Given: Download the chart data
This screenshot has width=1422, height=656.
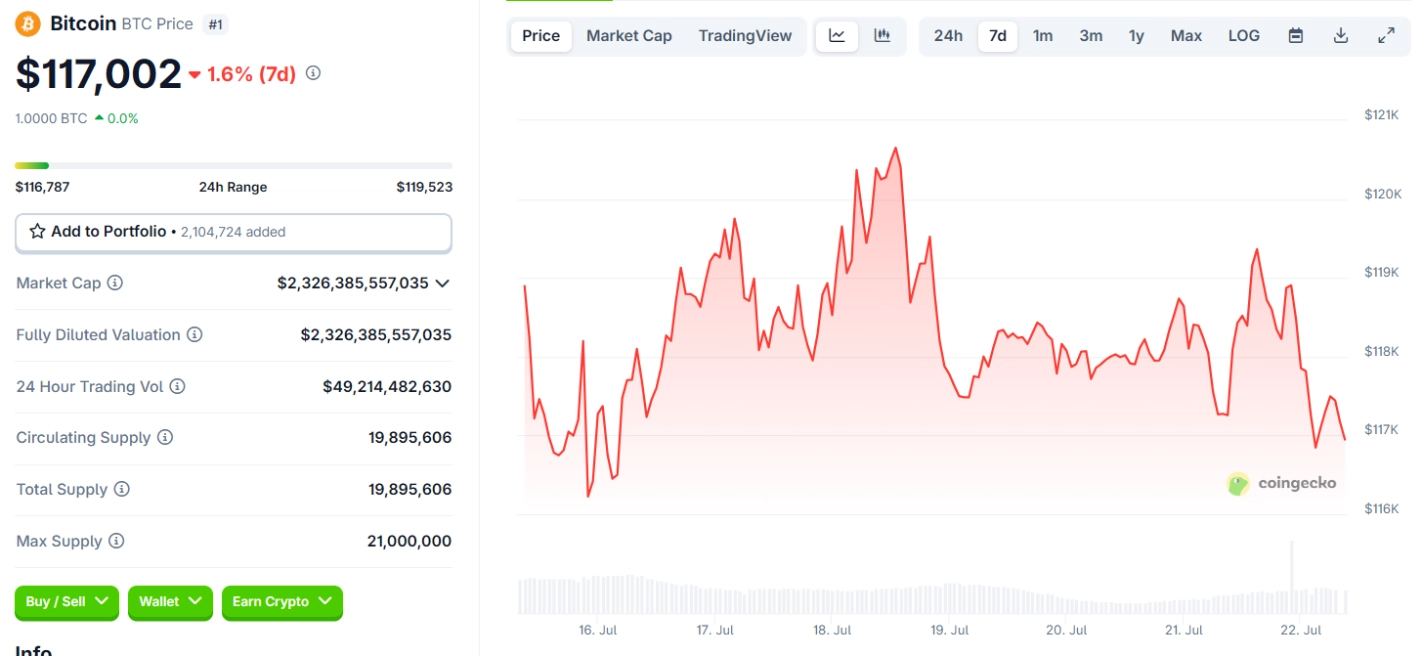Looking at the screenshot, I should tap(1341, 36).
